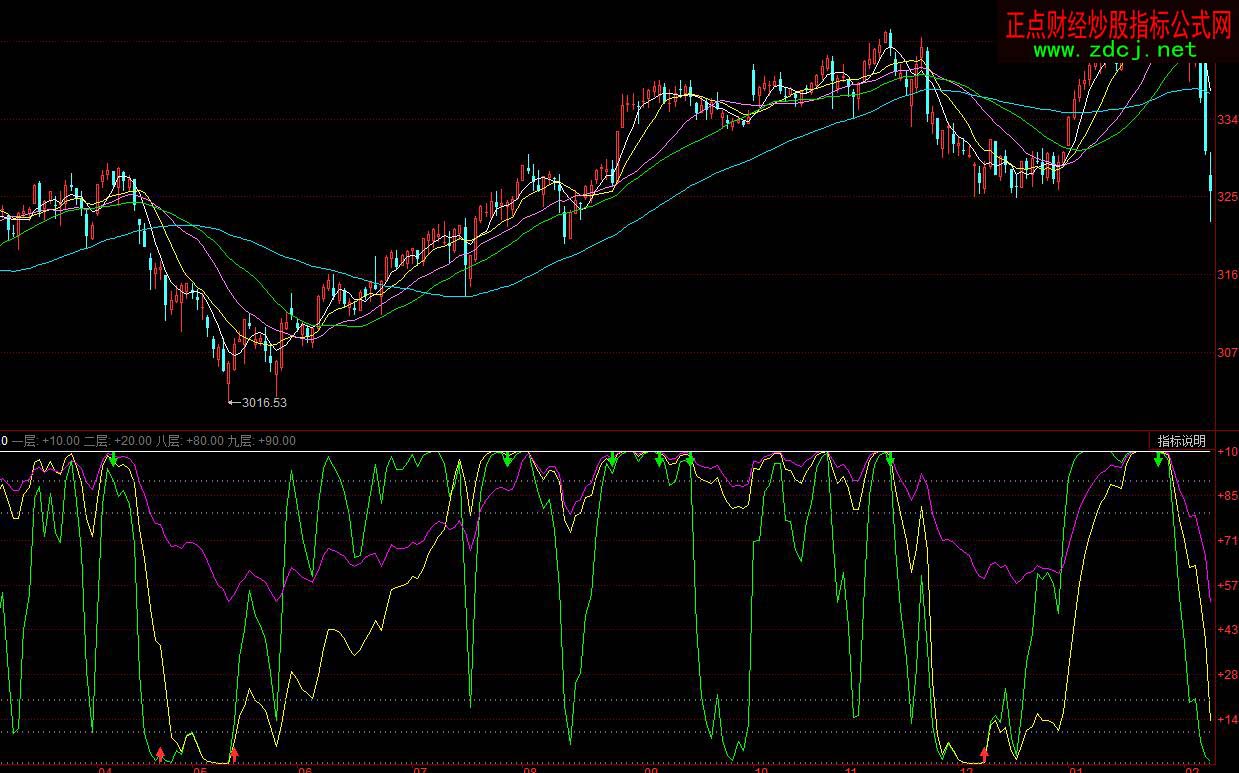
Task: Select the middle red up arrow signal
Action: (234, 753)
